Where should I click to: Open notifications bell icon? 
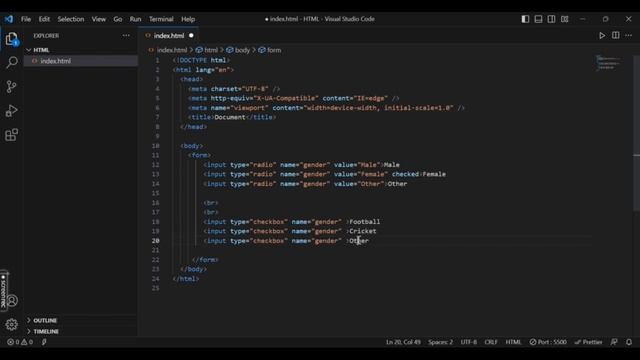629,342
